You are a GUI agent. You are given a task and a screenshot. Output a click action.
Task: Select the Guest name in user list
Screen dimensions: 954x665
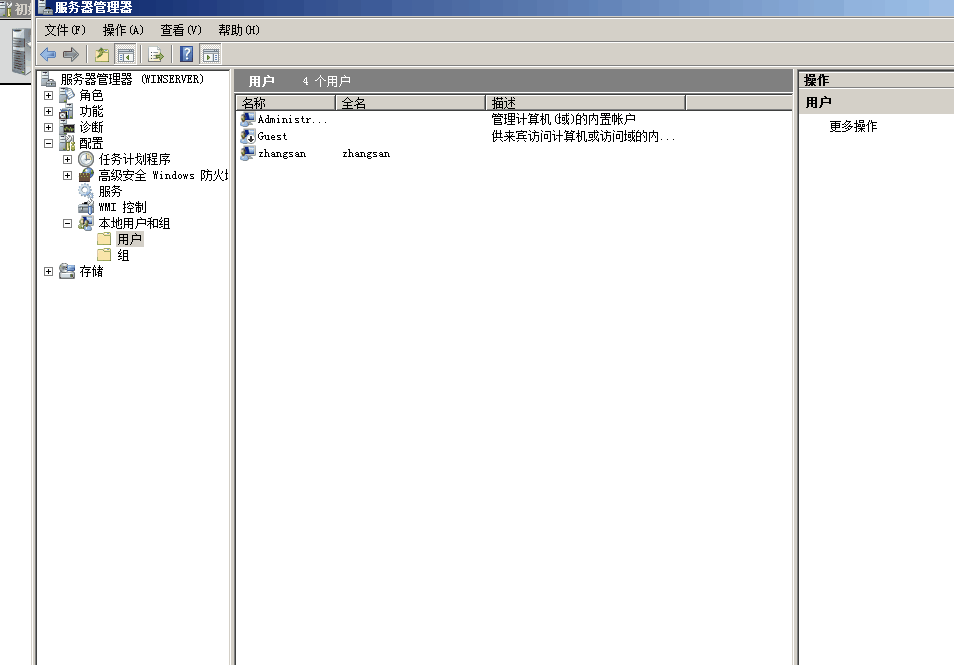point(272,136)
